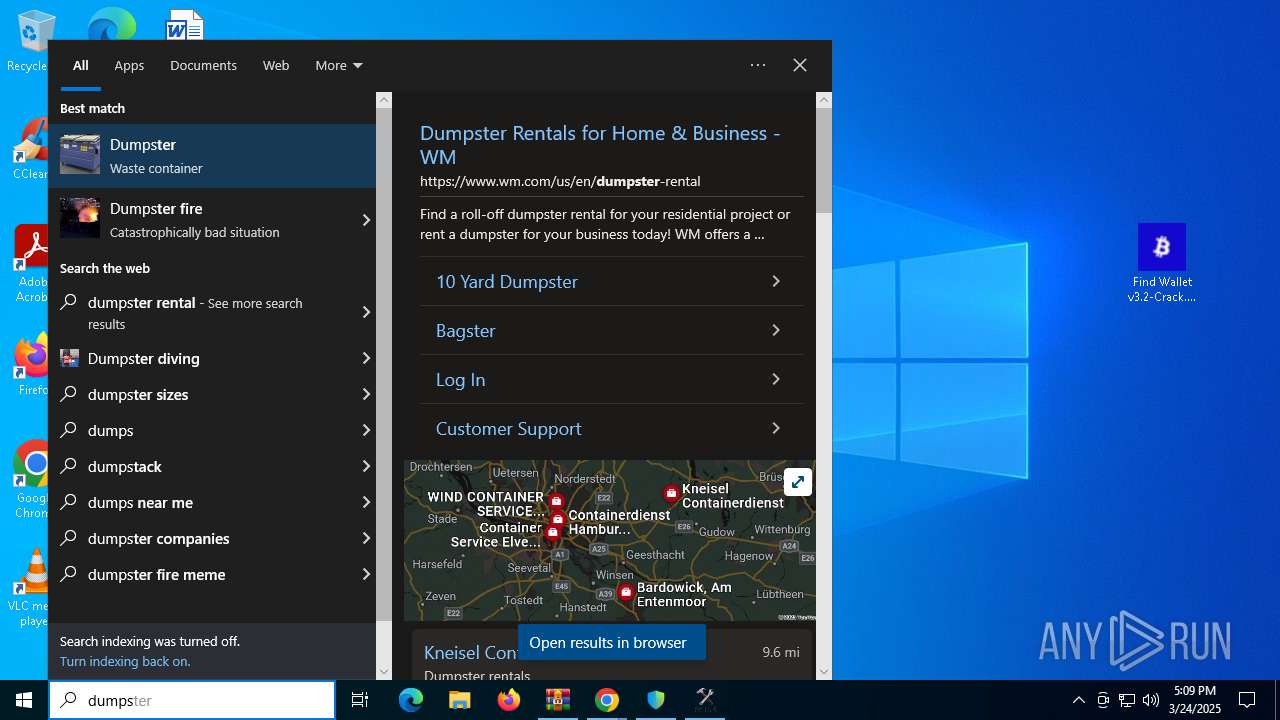Click Turn indexing back on link

(x=125, y=661)
